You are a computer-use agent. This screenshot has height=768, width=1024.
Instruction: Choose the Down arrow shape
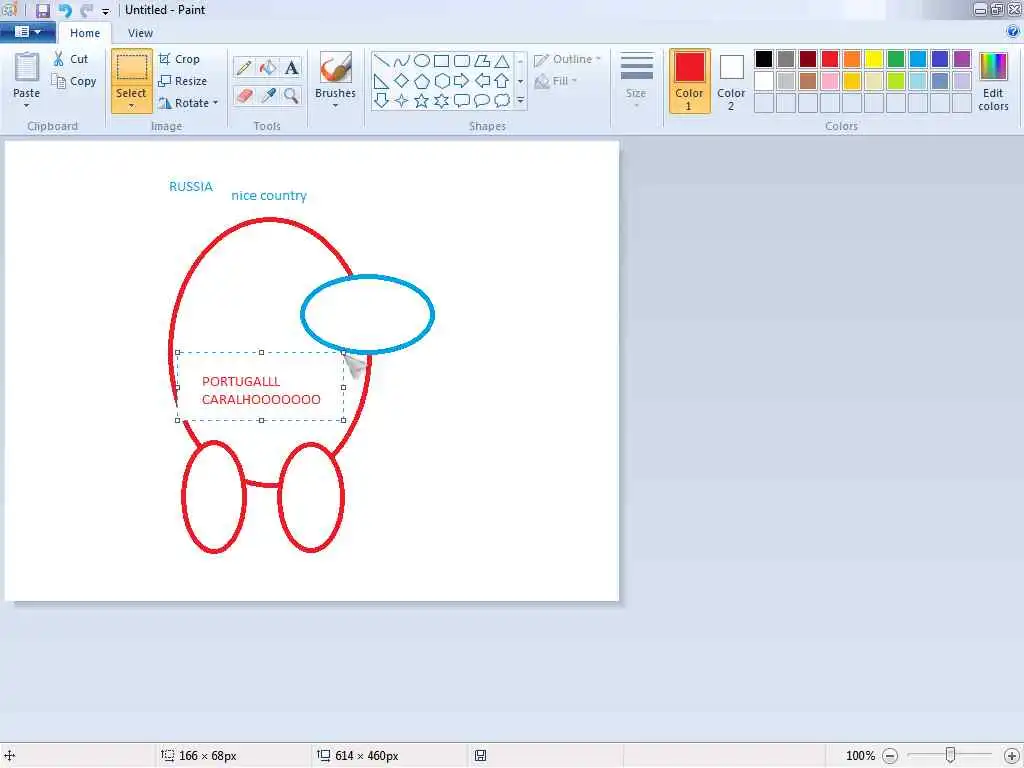click(381, 101)
